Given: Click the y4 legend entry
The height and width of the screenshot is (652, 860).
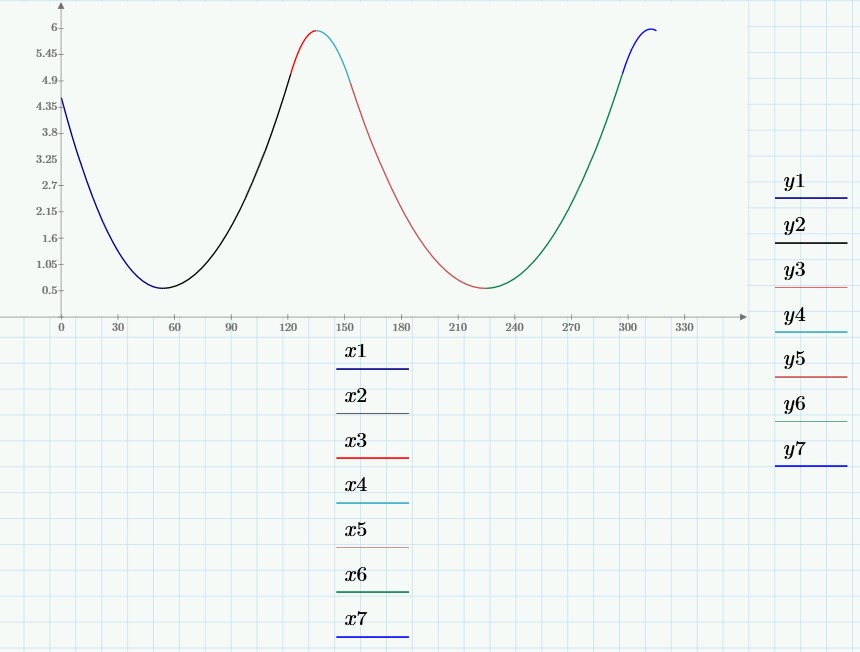Looking at the screenshot, I should pos(795,314).
